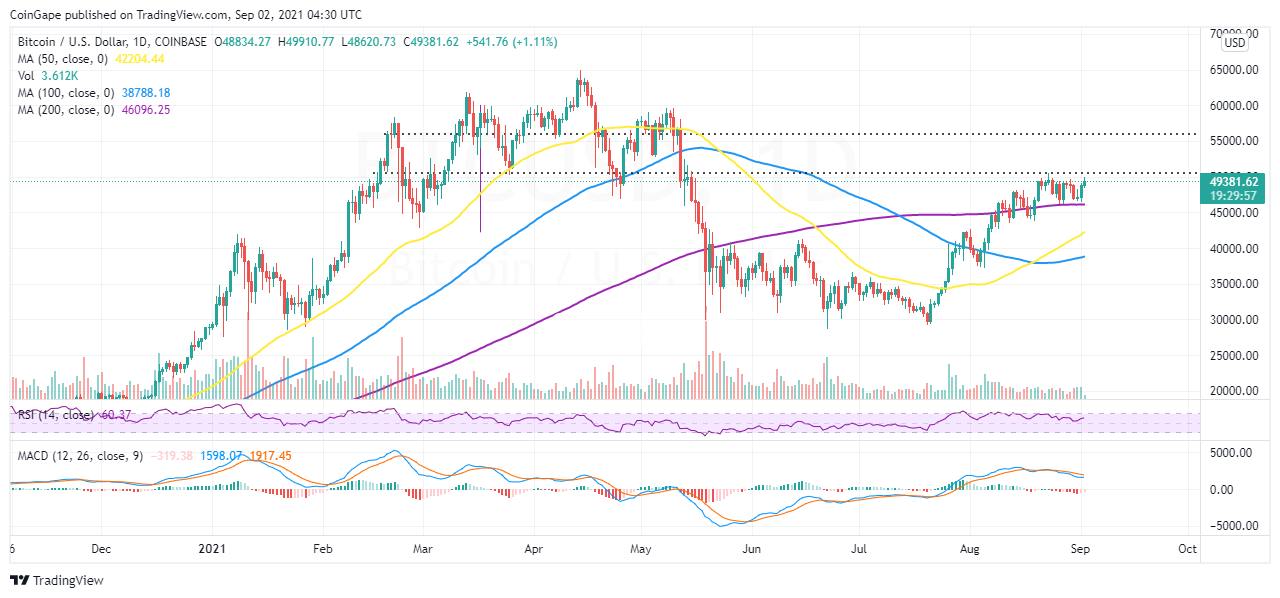Click the 25000.00 price axis label

(x=1234, y=356)
